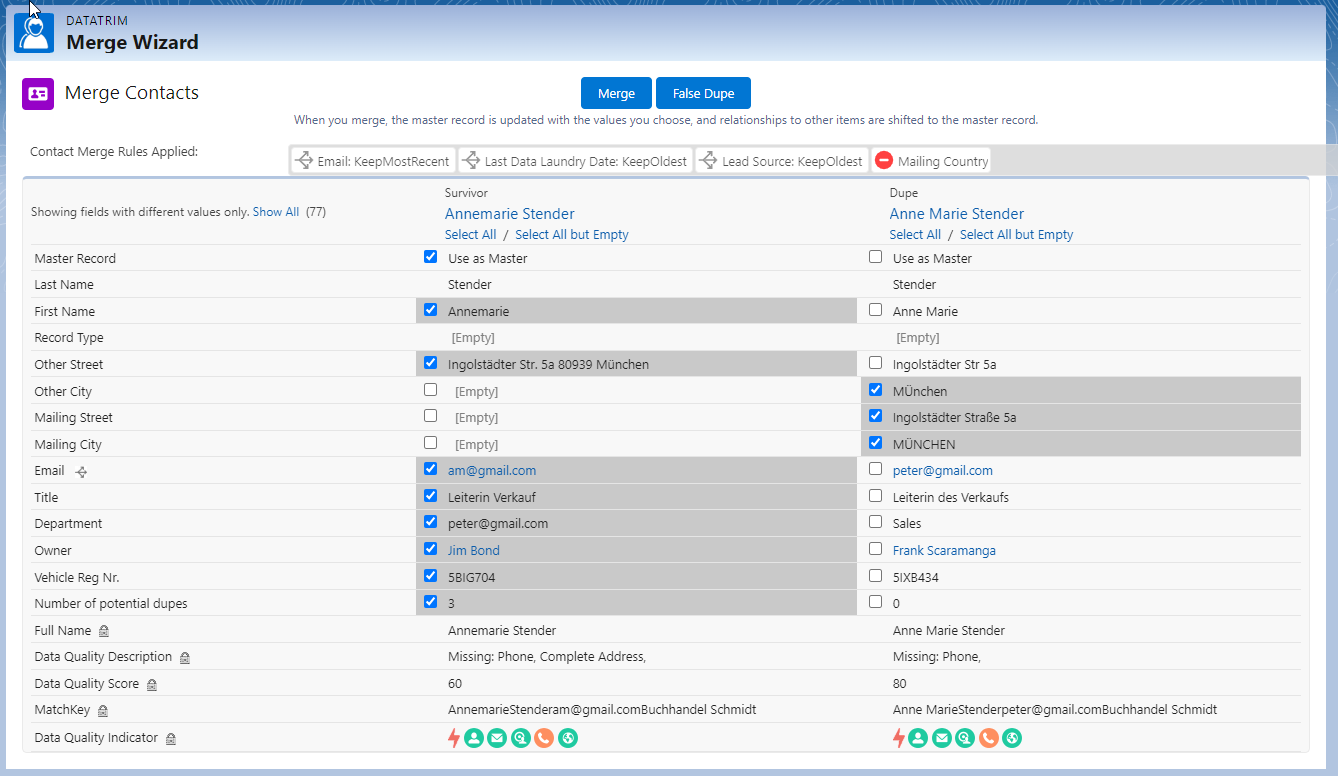Check the Survivor's empty Other City checkbox
The width and height of the screenshot is (1338, 776).
[430, 390]
